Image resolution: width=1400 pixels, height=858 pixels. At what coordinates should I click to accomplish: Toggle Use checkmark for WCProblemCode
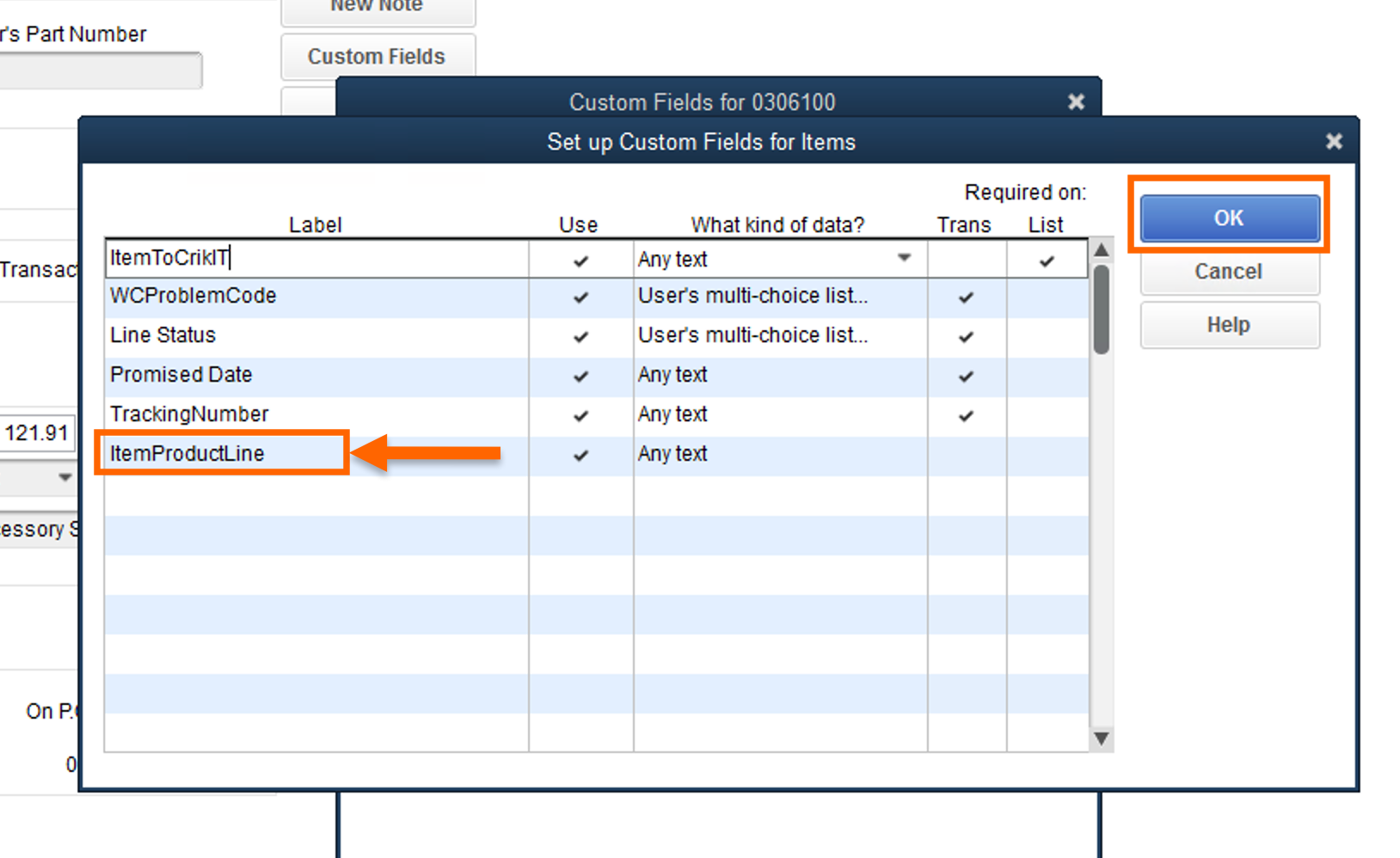click(x=580, y=297)
